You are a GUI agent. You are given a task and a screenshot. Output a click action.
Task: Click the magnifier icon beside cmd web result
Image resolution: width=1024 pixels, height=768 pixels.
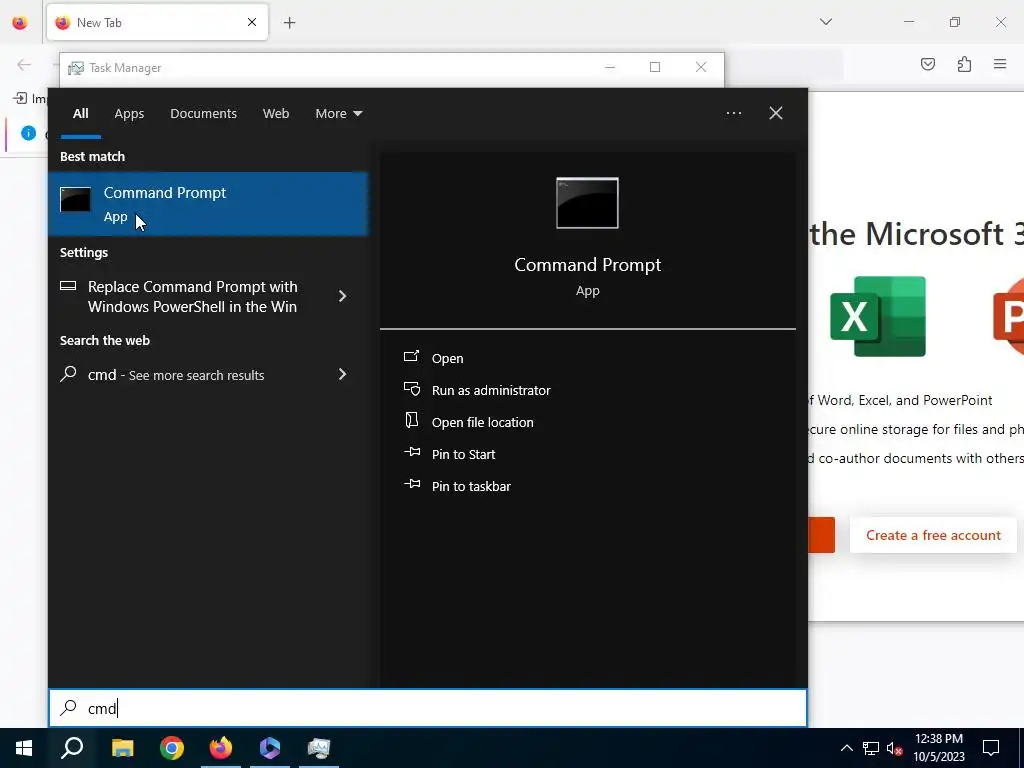[x=69, y=374]
